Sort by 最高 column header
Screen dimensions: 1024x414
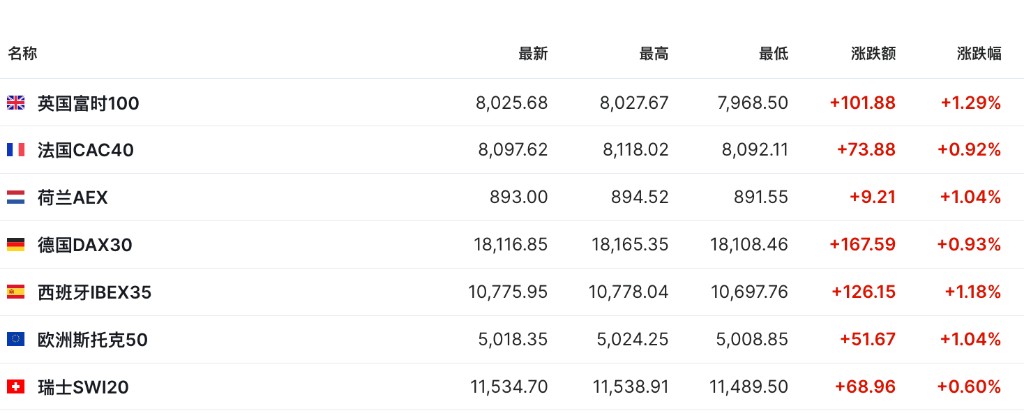[x=654, y=54]
